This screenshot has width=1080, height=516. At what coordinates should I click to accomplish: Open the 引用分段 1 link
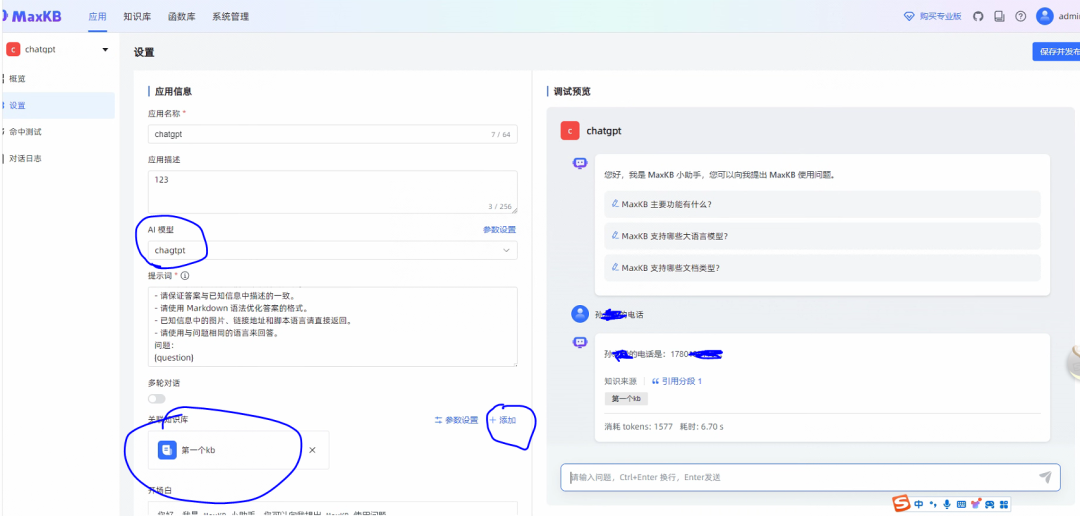tap(676, 381)
